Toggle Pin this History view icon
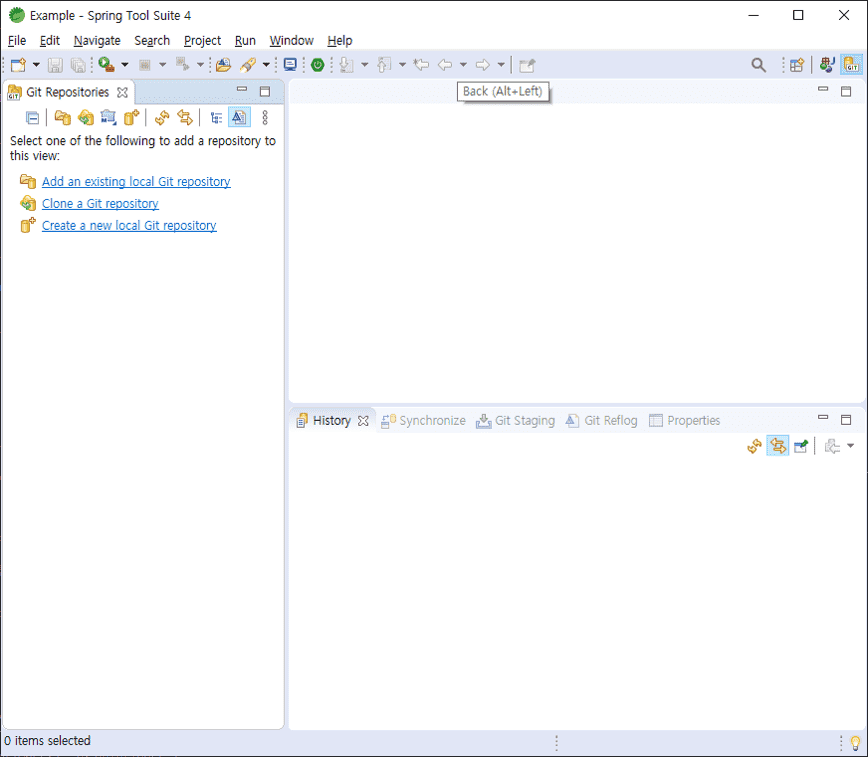Viewport: 868px width, 757px height. coord(801,446)
